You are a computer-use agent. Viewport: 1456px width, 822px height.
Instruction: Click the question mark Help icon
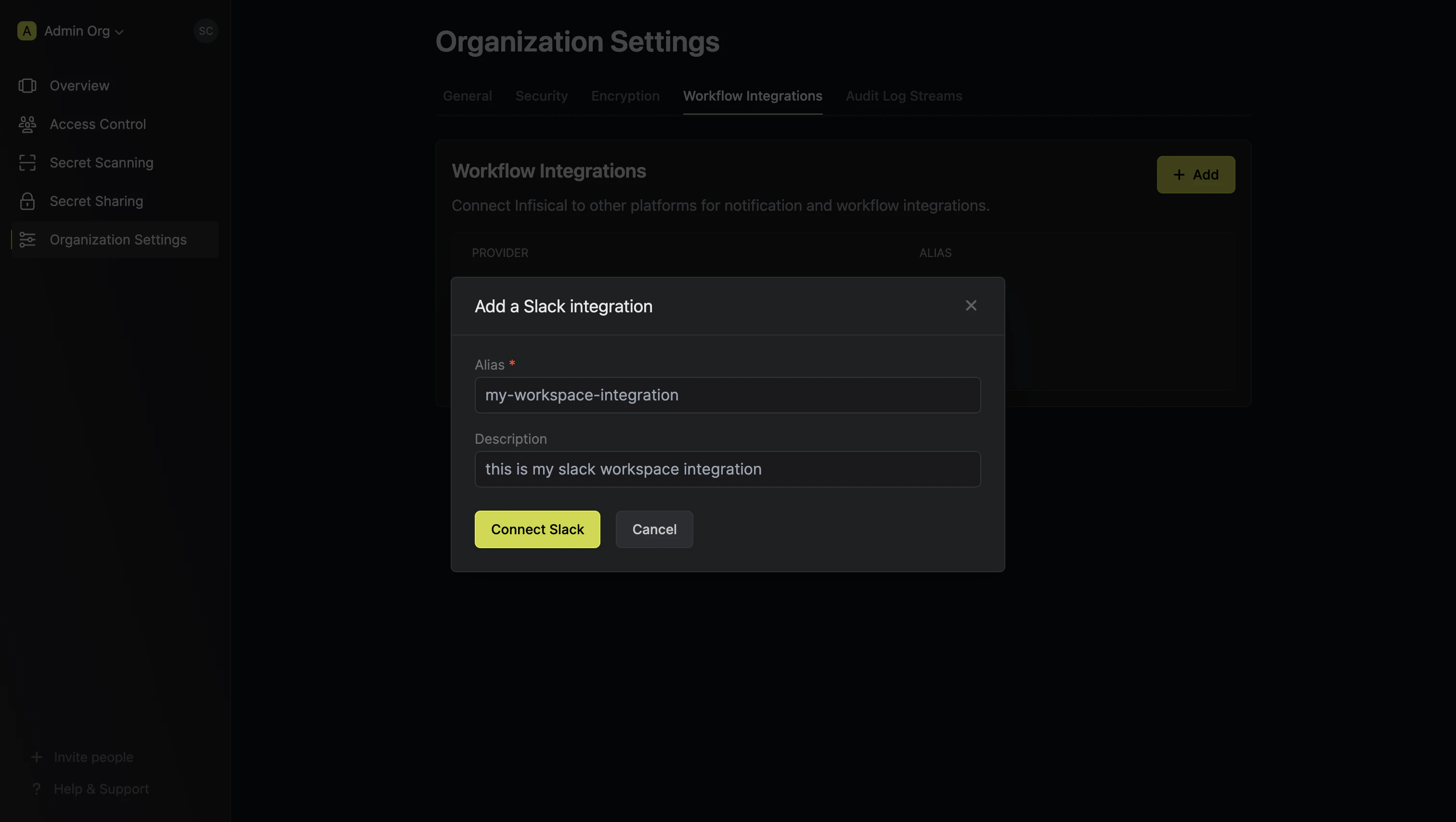36,789
